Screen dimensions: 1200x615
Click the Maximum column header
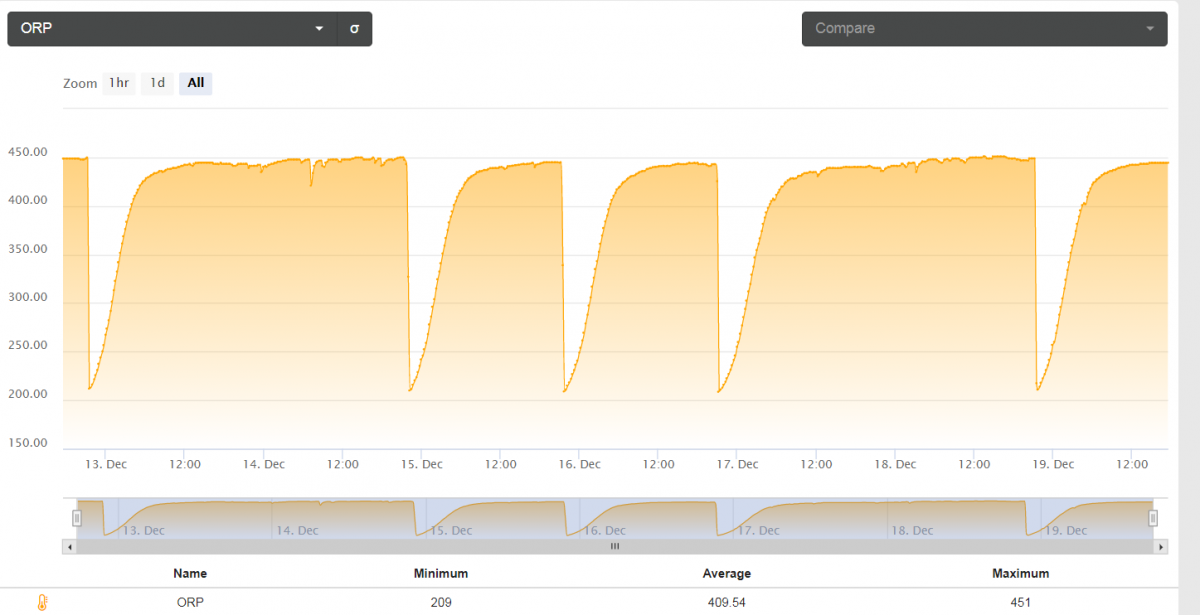(1021, 574)
